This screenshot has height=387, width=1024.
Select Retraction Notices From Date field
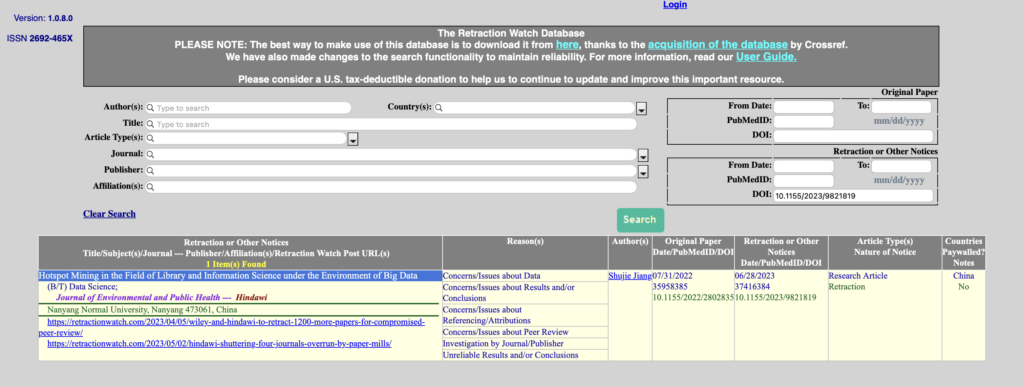[x=804, y=166]
